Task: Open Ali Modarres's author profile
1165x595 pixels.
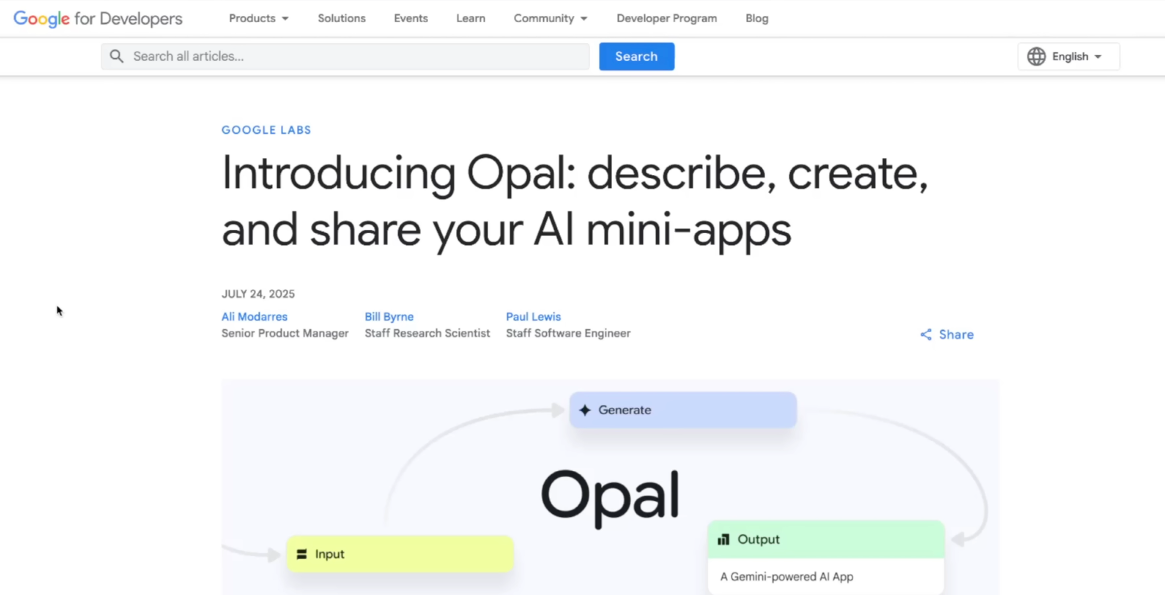Action: pos(254,316)
